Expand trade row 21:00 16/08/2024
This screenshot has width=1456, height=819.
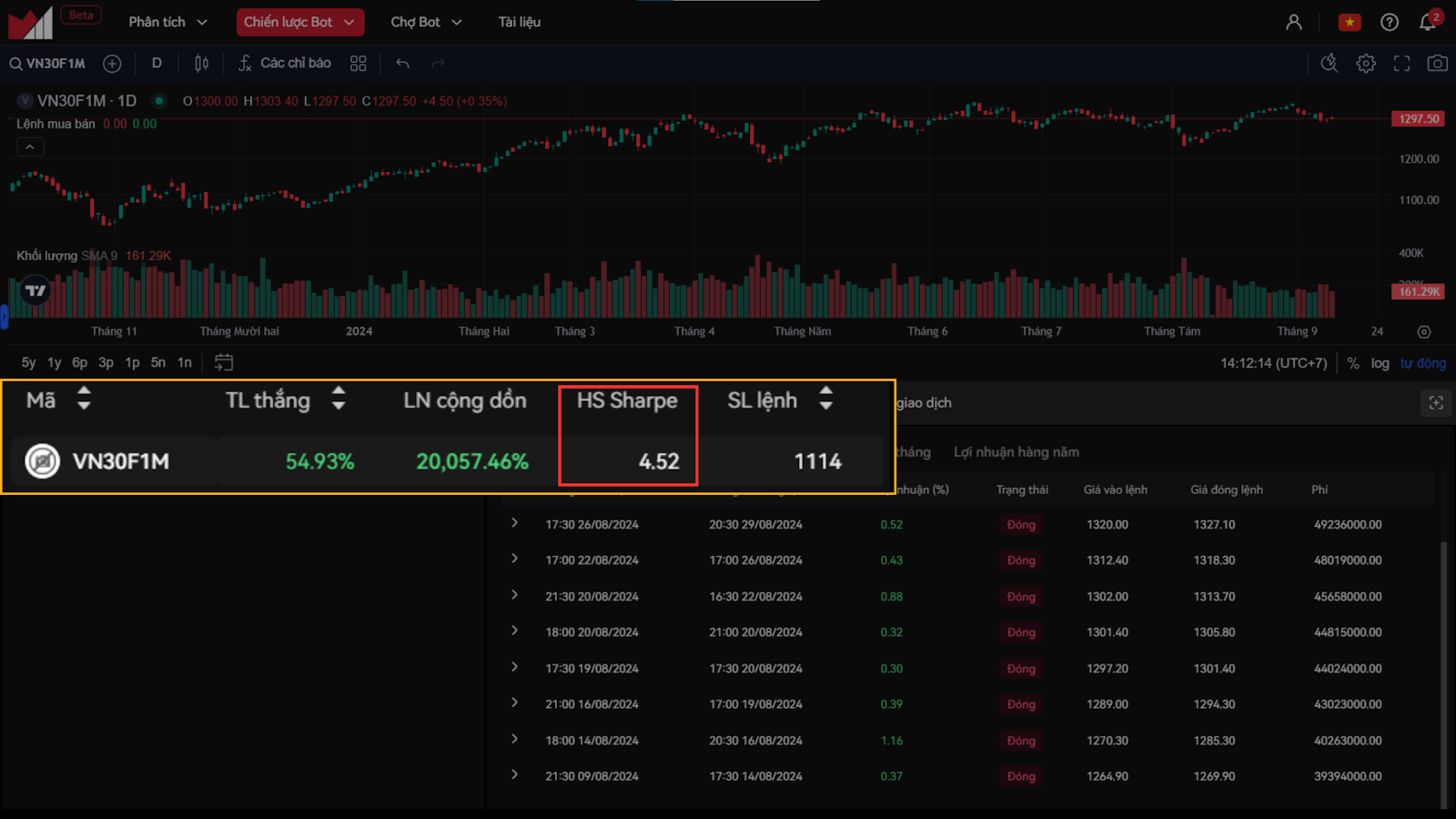click(515, 703)
